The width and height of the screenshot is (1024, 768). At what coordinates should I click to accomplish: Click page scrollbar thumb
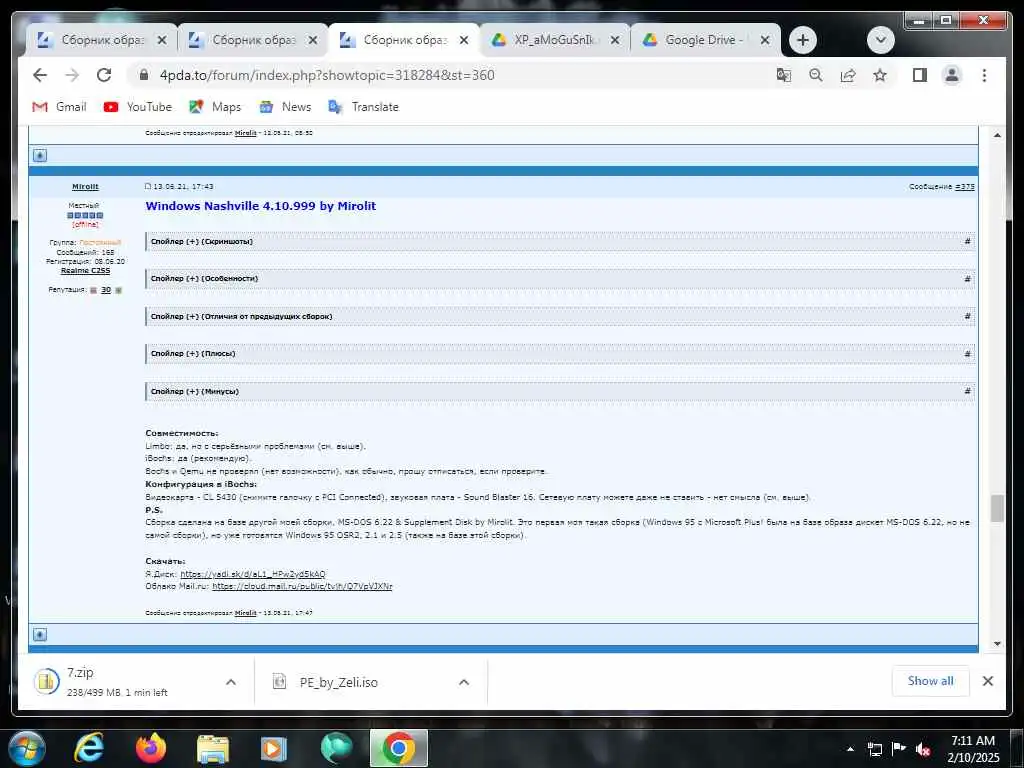point(997,508)
